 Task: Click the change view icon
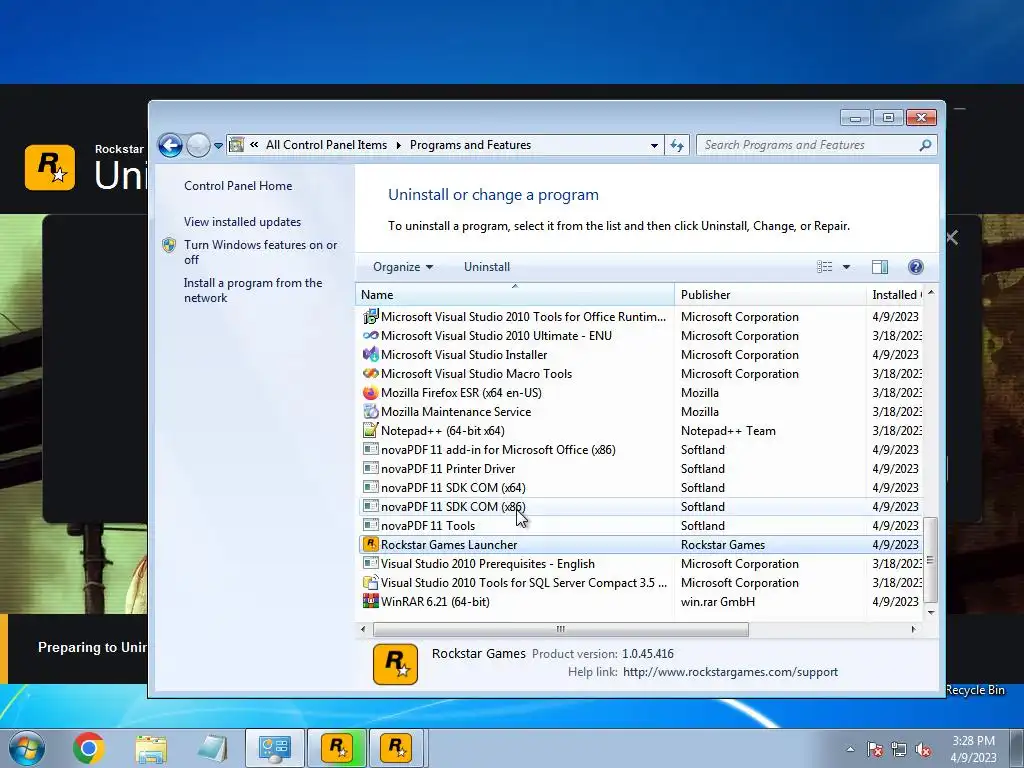click(824, 266)
